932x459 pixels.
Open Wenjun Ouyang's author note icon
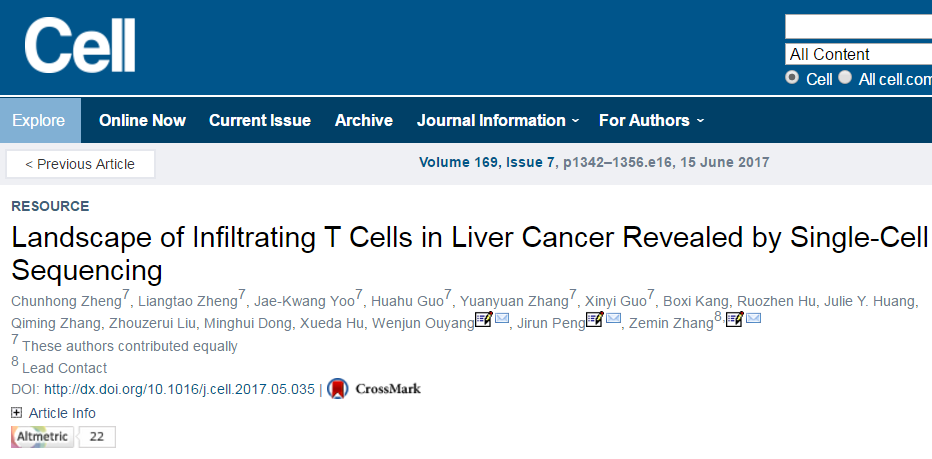click(483, 320)
